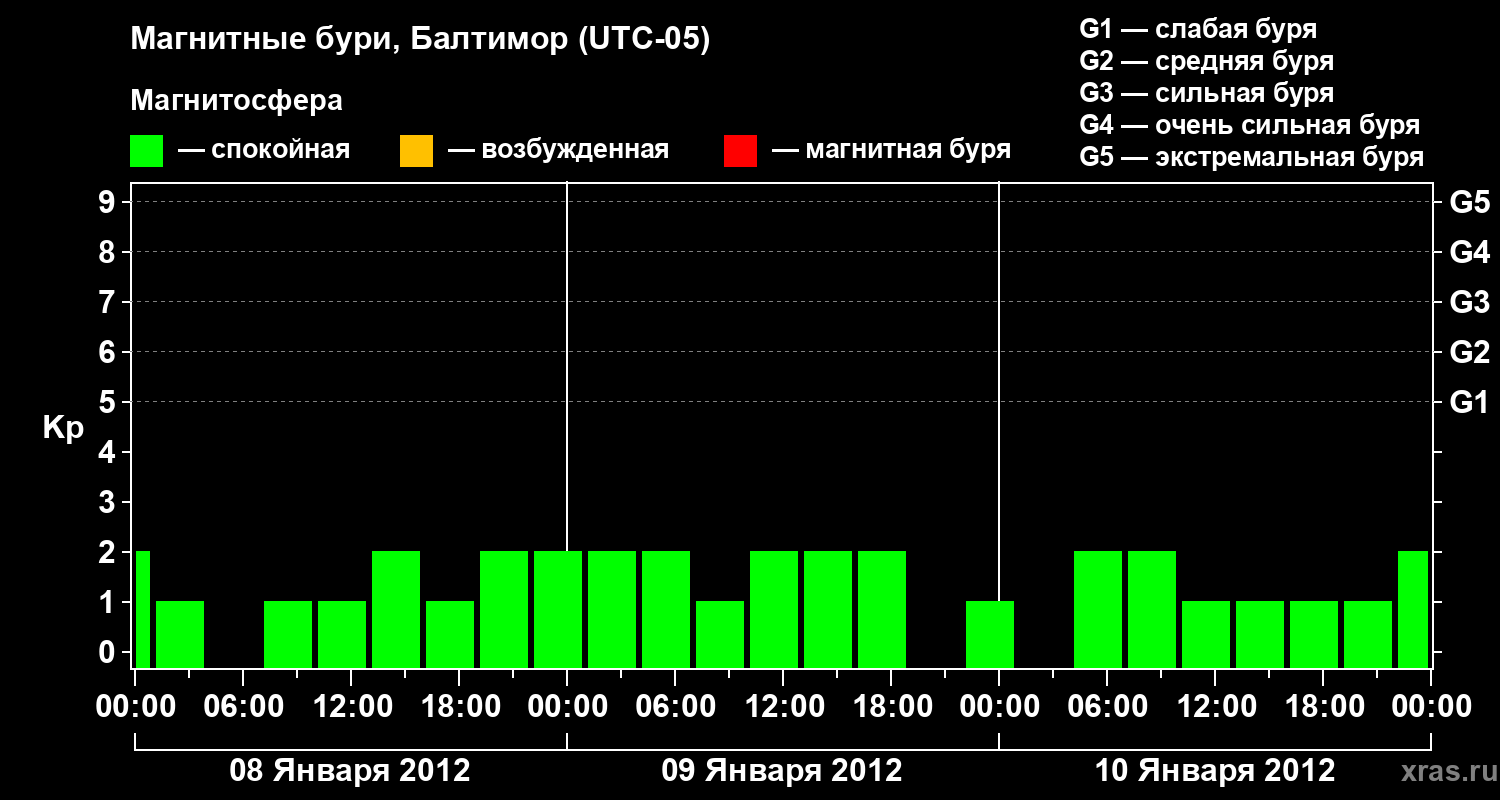Screen dimensions: 1500x800
Task: Select the chart title Магнитные бури, Балтимор
Action: click(420, 40)
